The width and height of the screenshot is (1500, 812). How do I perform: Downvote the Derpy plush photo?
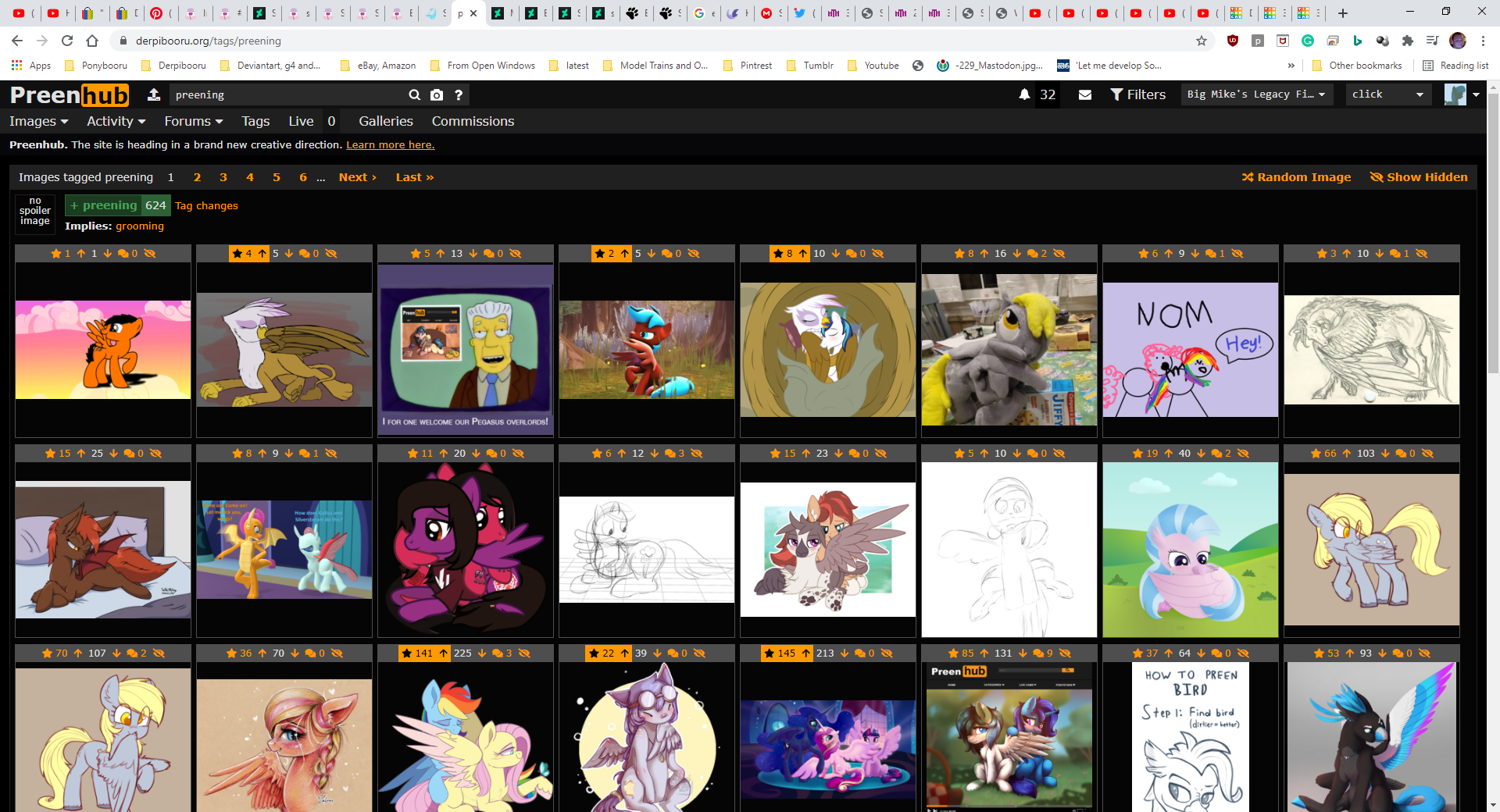[1017, 254]
